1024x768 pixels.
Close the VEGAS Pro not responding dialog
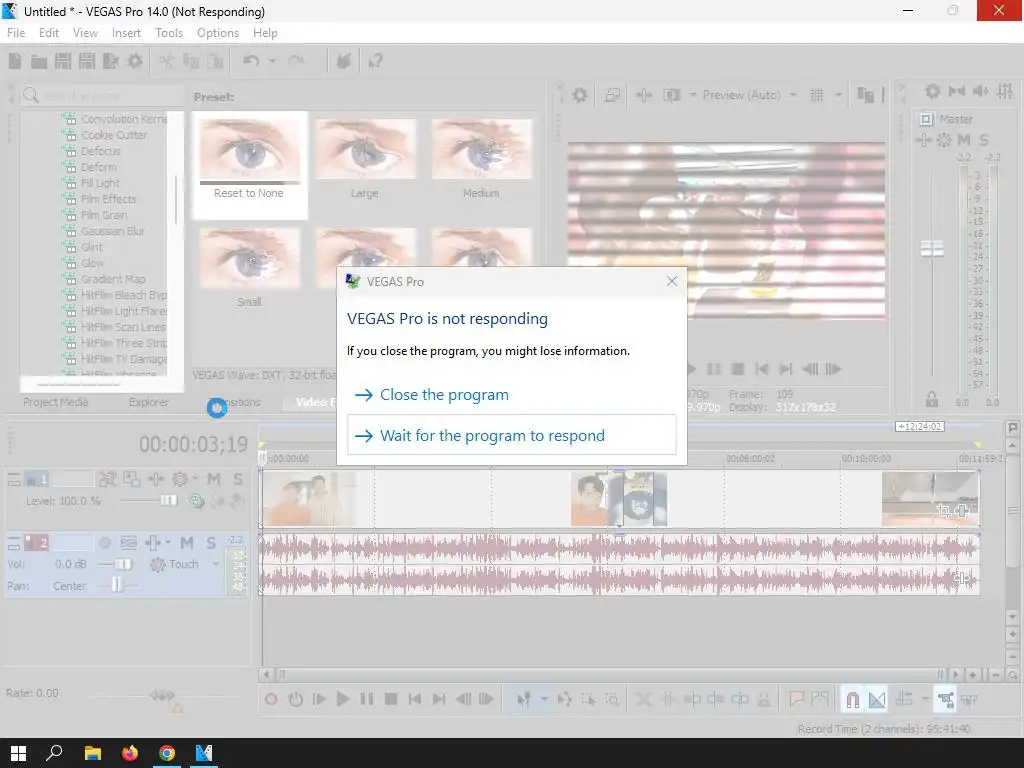671,281
